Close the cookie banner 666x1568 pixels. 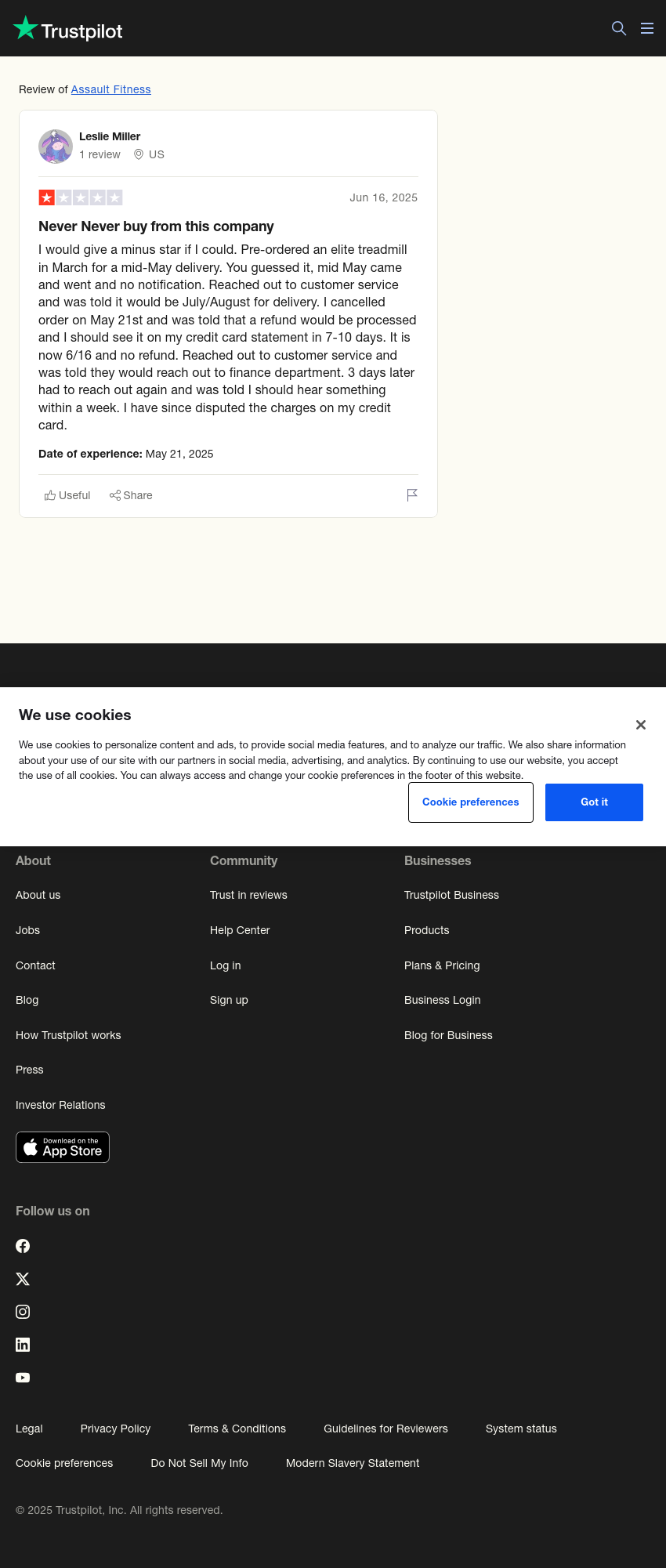(641, 725)
